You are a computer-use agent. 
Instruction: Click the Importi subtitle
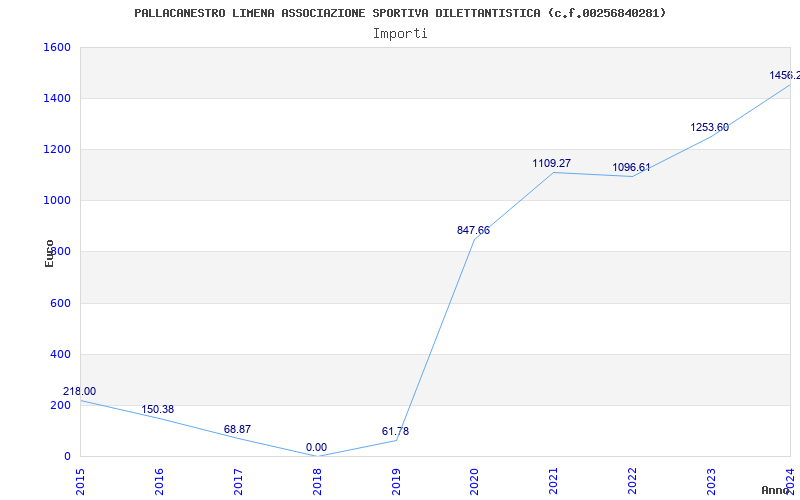click(x=400, y=34)
